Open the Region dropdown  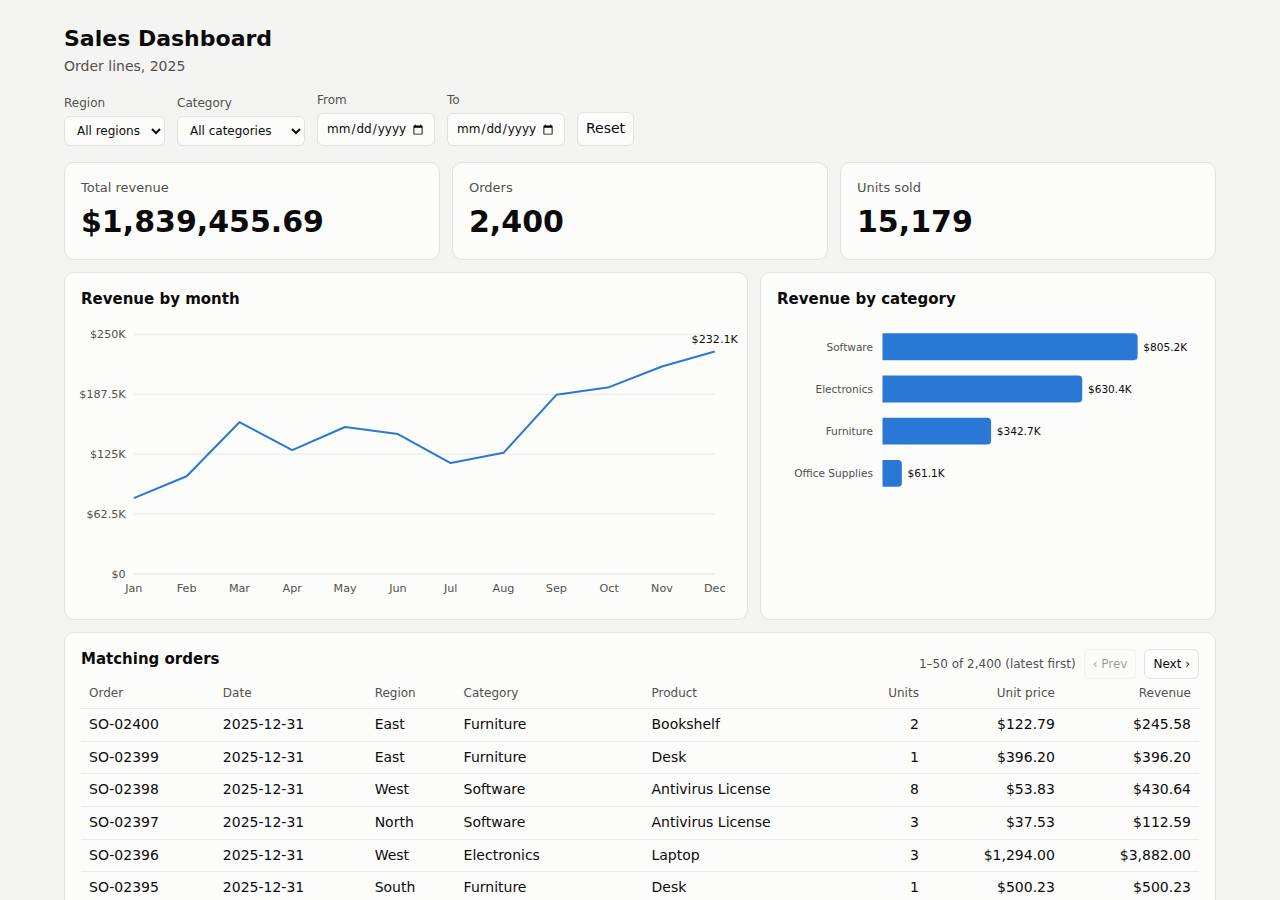pyautogui.click(x=114, y=131)
